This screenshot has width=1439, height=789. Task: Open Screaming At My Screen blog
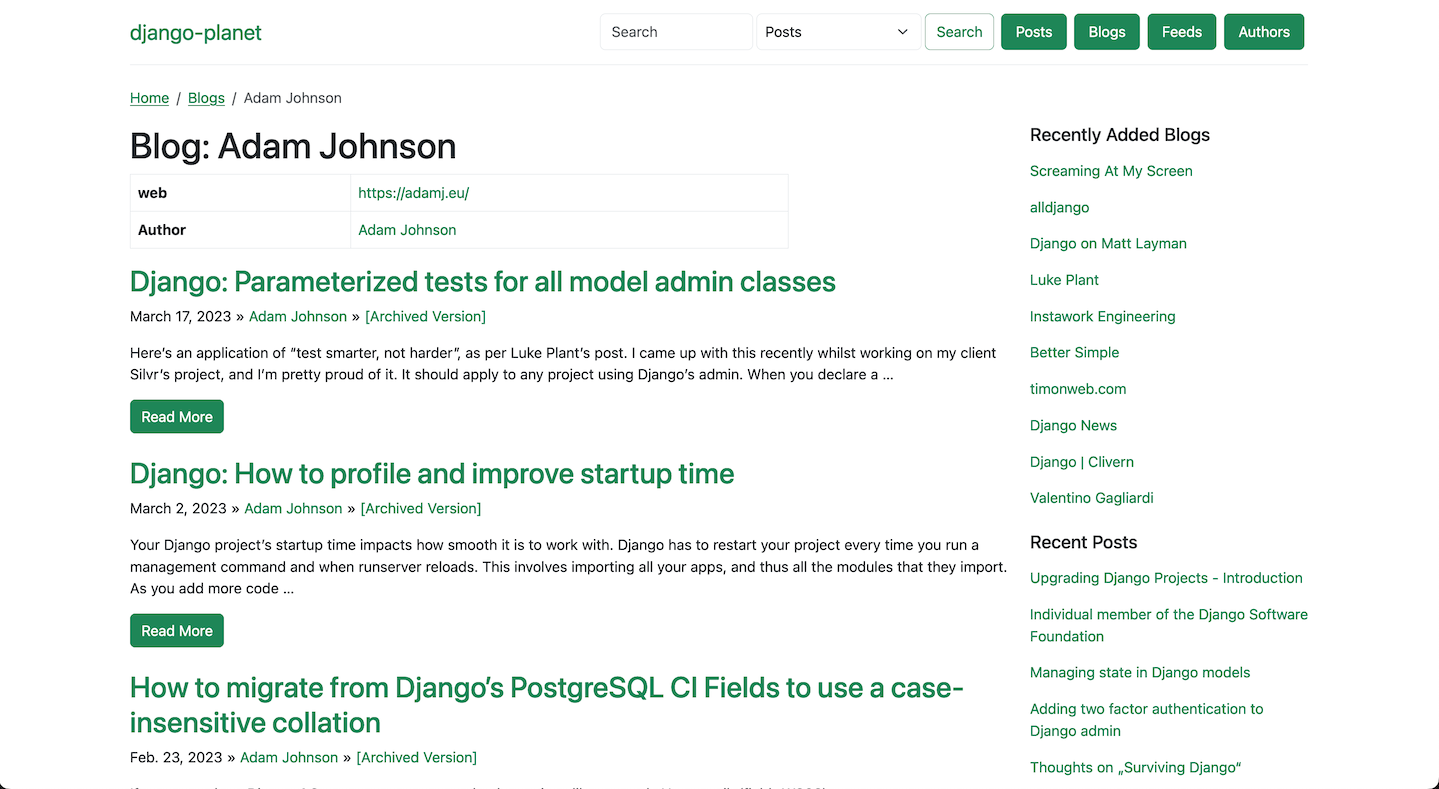click(1111, 171)
